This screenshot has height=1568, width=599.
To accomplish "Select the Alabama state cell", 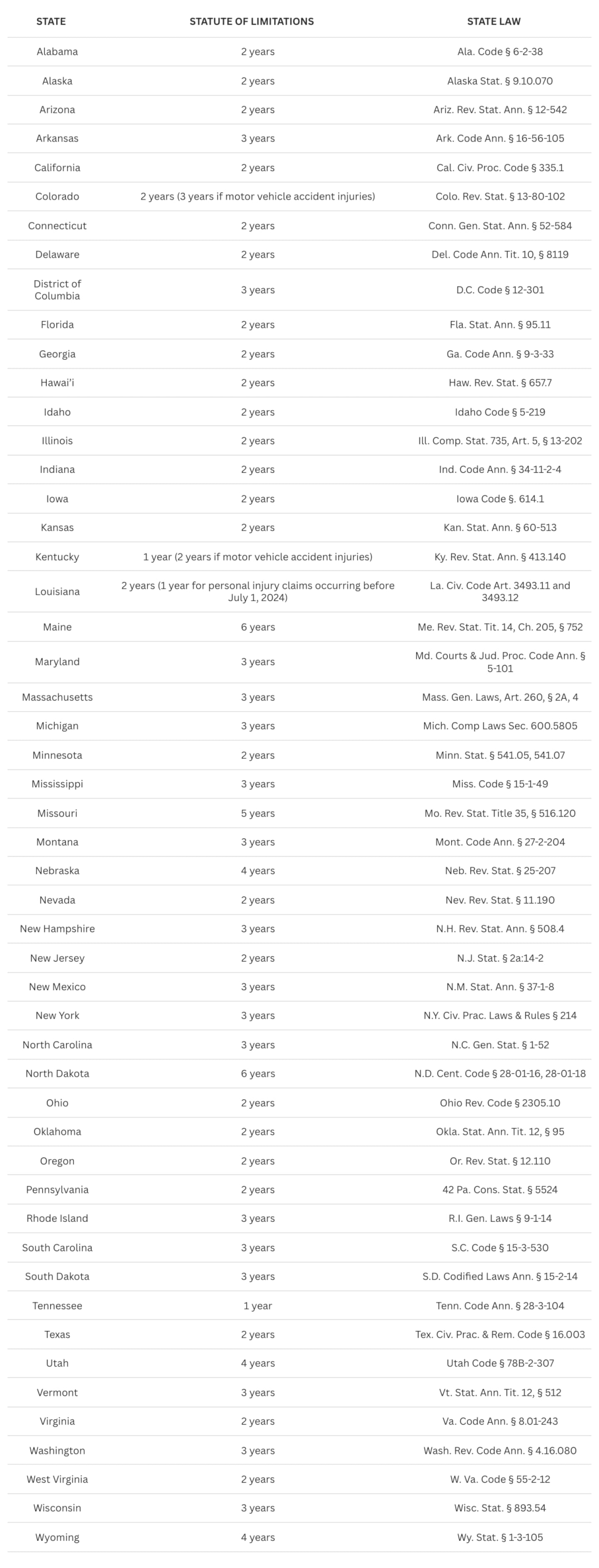I will tap(57, 52).
